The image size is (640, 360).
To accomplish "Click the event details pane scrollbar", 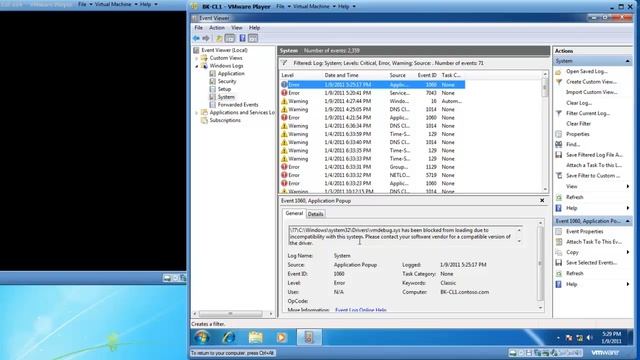I will (x=541, y=265).
